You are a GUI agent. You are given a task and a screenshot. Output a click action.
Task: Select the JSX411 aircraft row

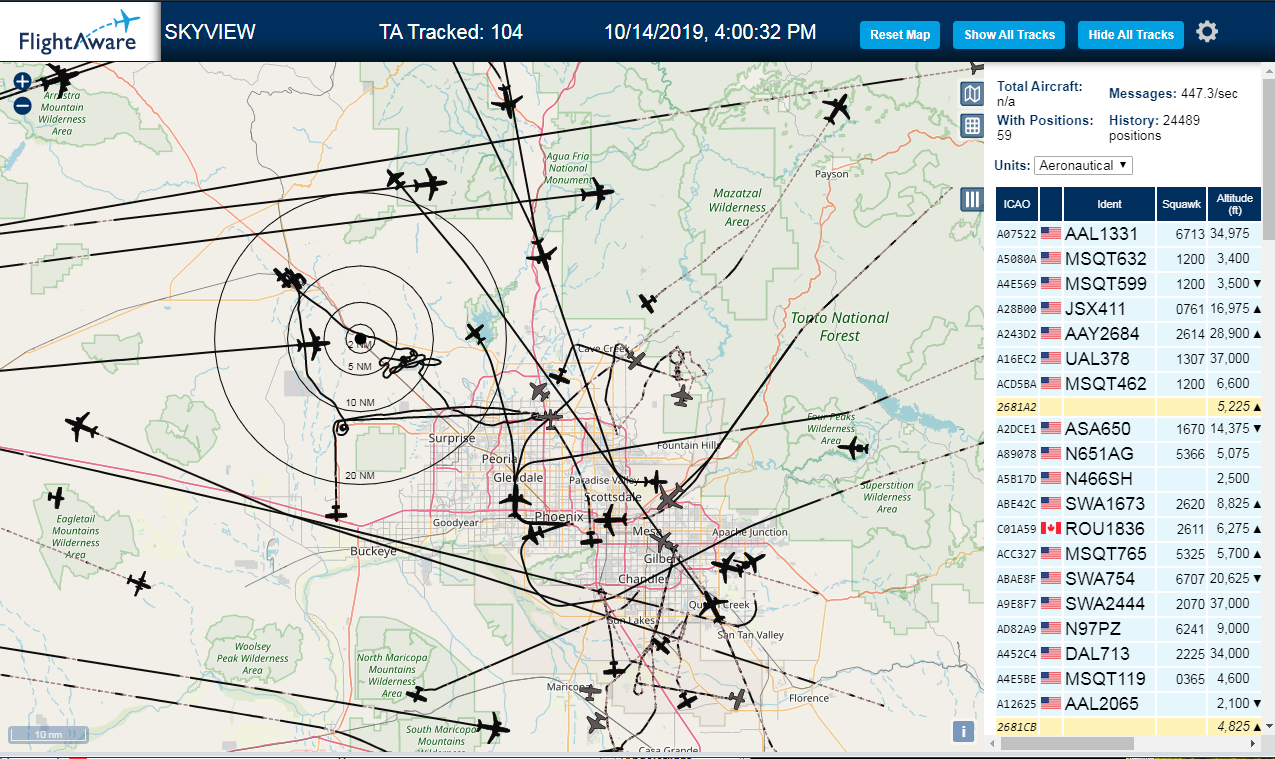(1129, 309)
